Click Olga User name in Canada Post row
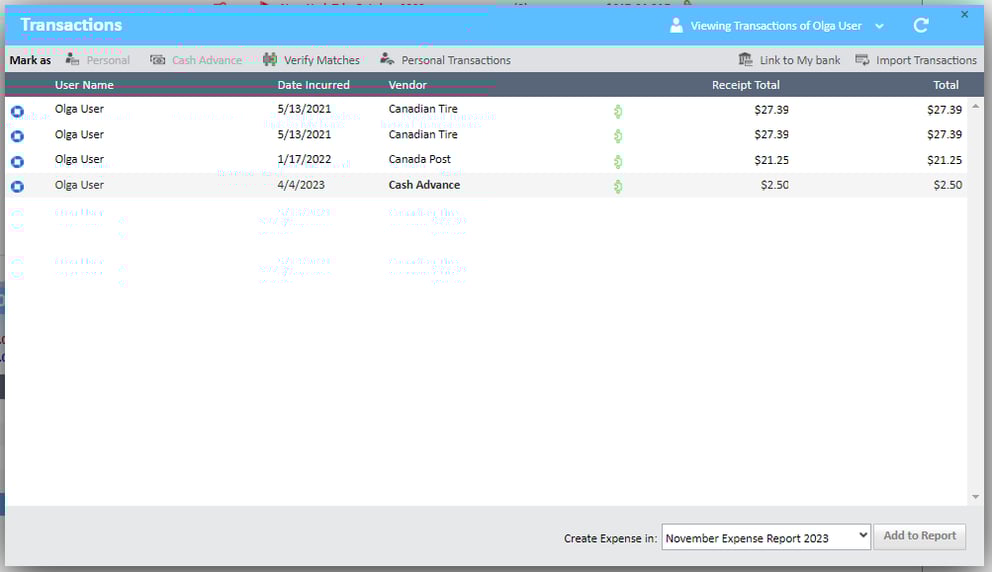Image resolution: width=992 pixels, height=572 pixels. tap(79, 159)
